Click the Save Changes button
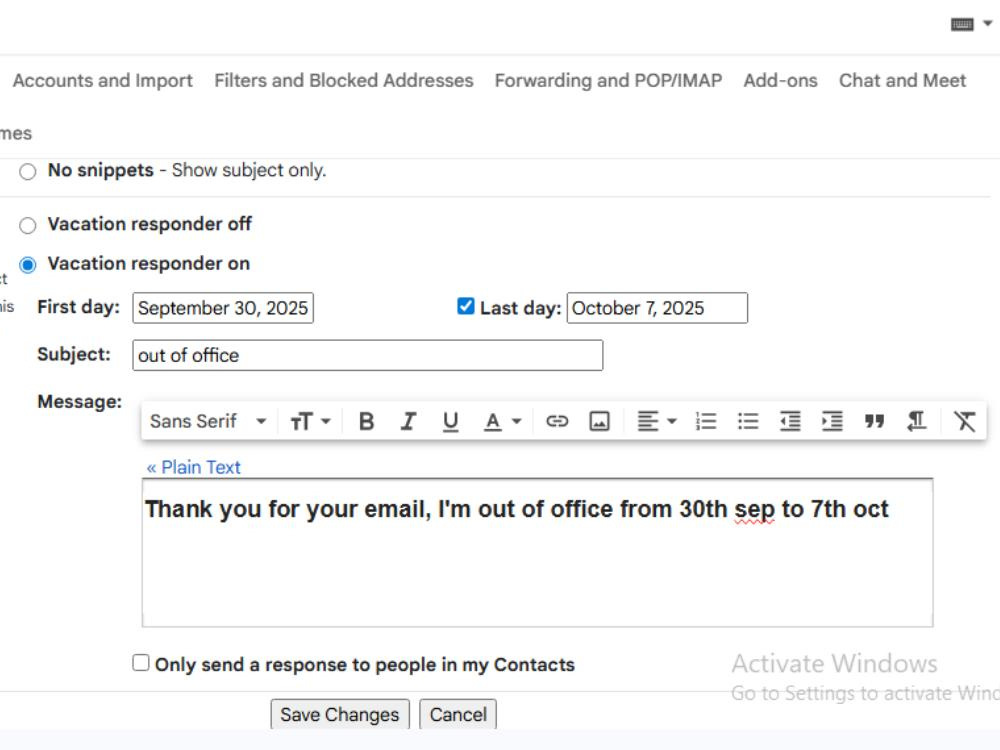 coord(340,714)
